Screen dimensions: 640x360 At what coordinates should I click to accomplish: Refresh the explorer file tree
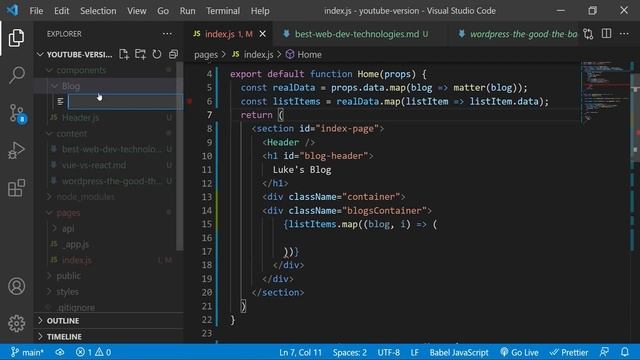tap(157, 54)
